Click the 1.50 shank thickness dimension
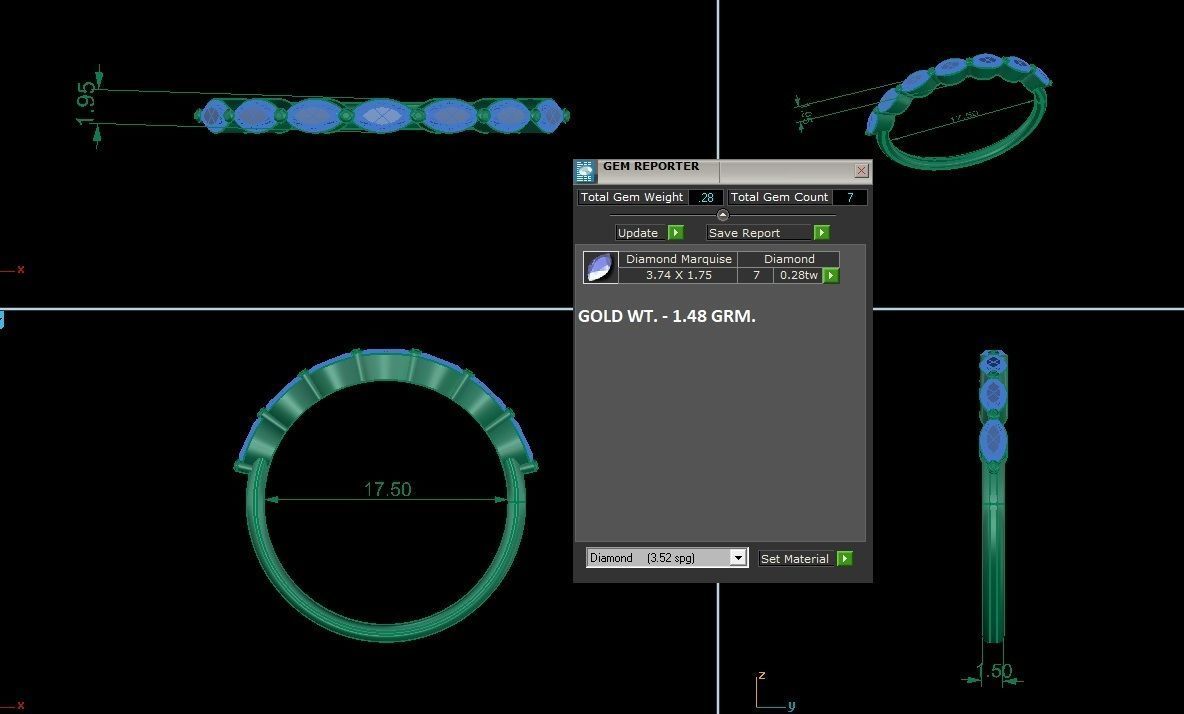Screen dimensions: 1184x714 point(993,670)
